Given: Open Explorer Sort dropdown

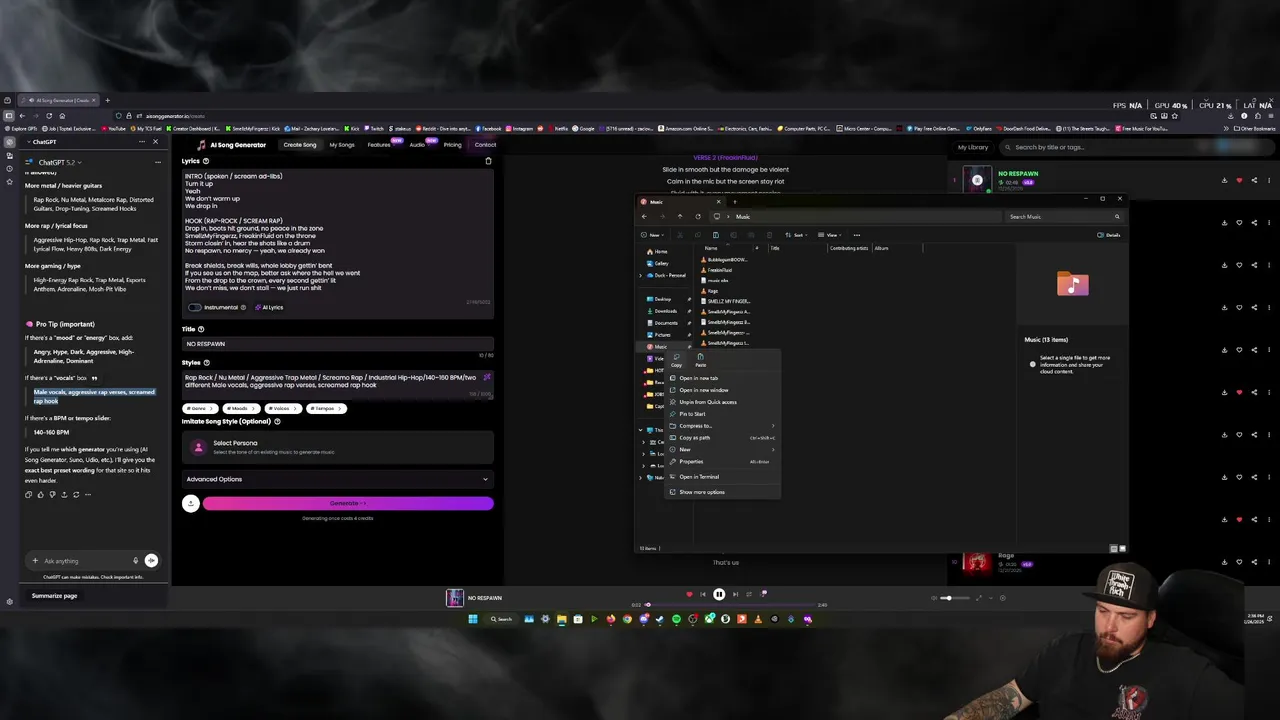Looking at the screenshot, I should [798, 235].
